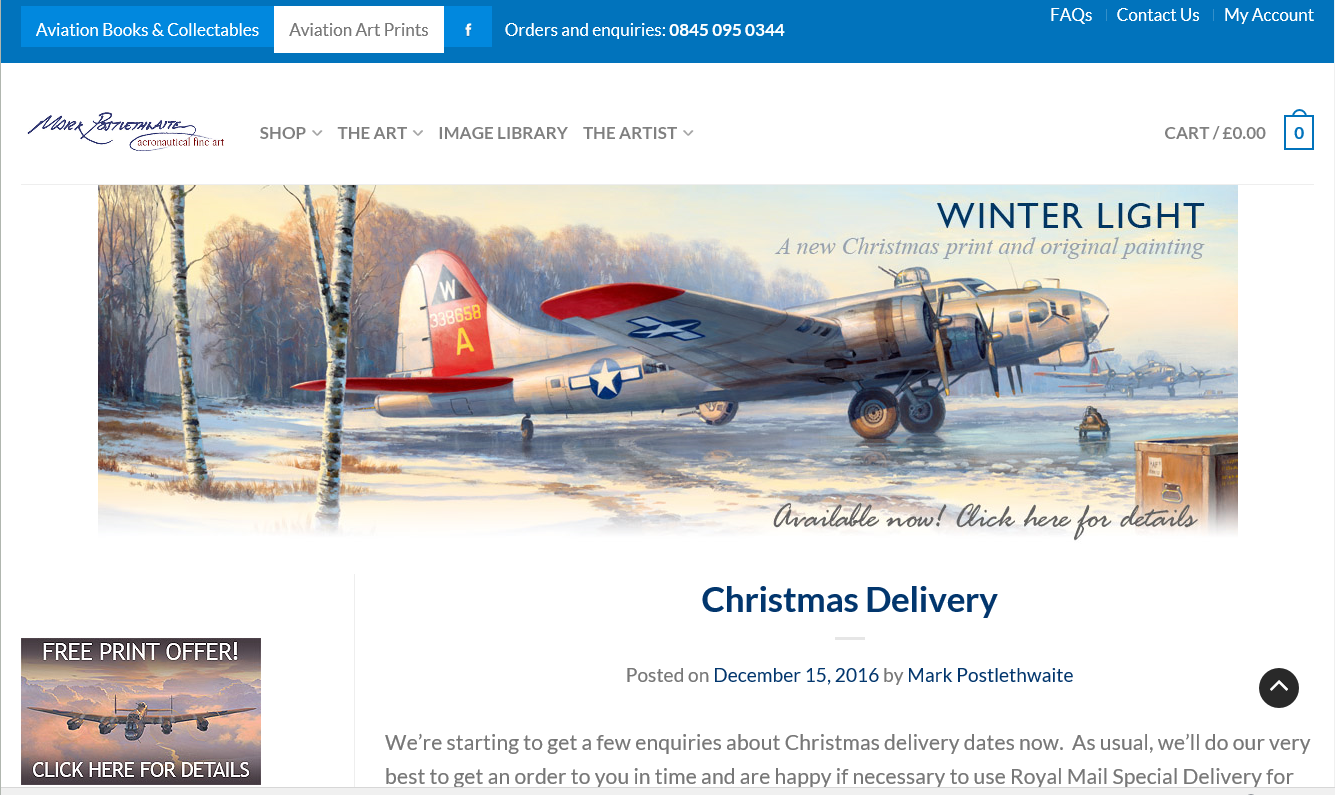The width and height of the screenshot is (1335, 795).
Task: Open the Free Print Offer thumbnail
Action: tap(141, 711)
